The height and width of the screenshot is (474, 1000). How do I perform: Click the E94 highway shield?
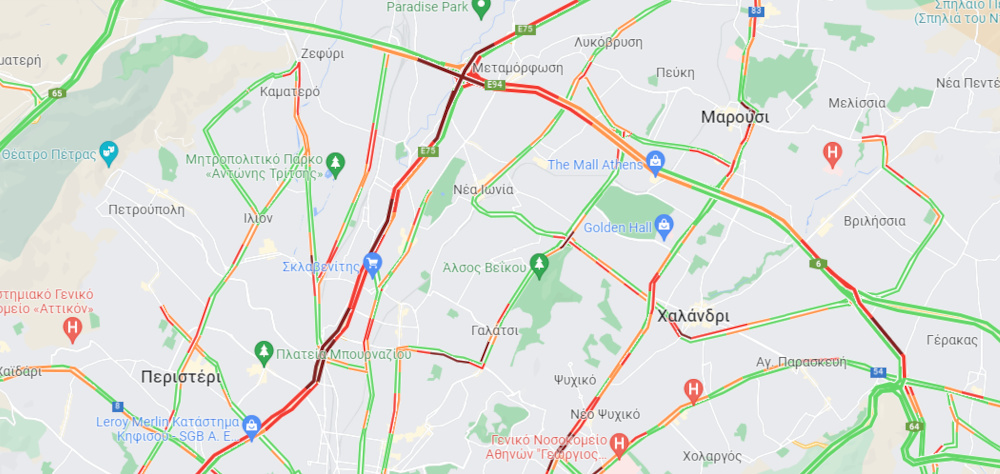(x=495, y=85)
